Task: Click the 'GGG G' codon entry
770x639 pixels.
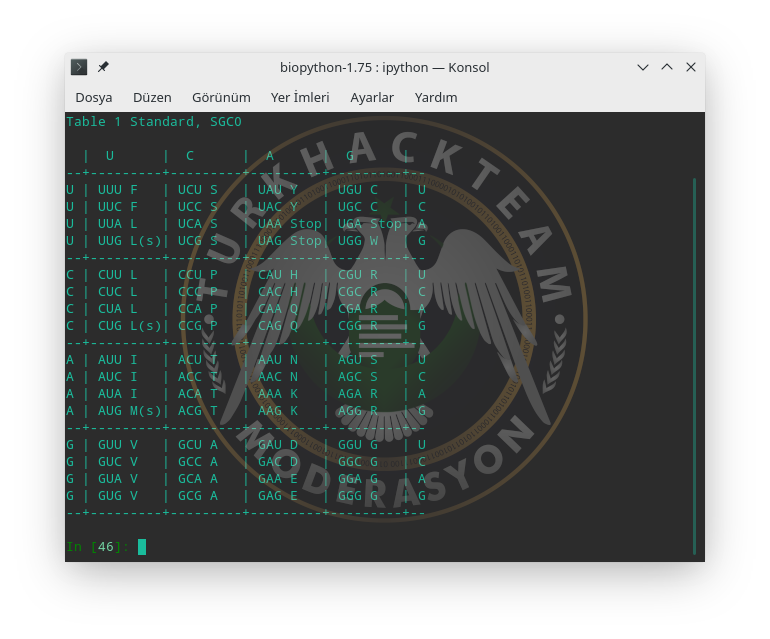Action: click(358, 496)
